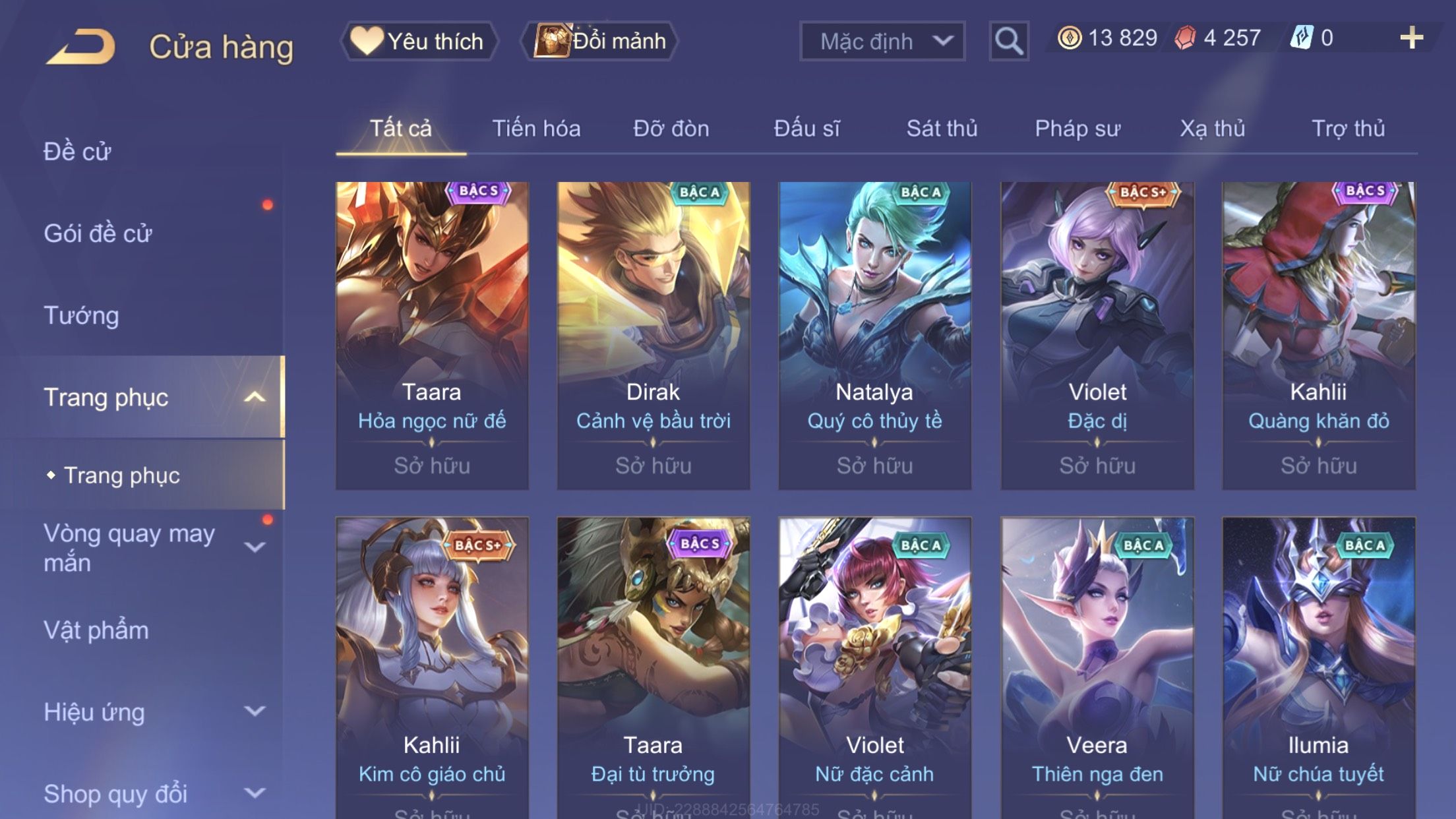Select the Sát thủ tab
Image resolution: width=1456 pixels, height=819 pixels.
coord(942,129)
